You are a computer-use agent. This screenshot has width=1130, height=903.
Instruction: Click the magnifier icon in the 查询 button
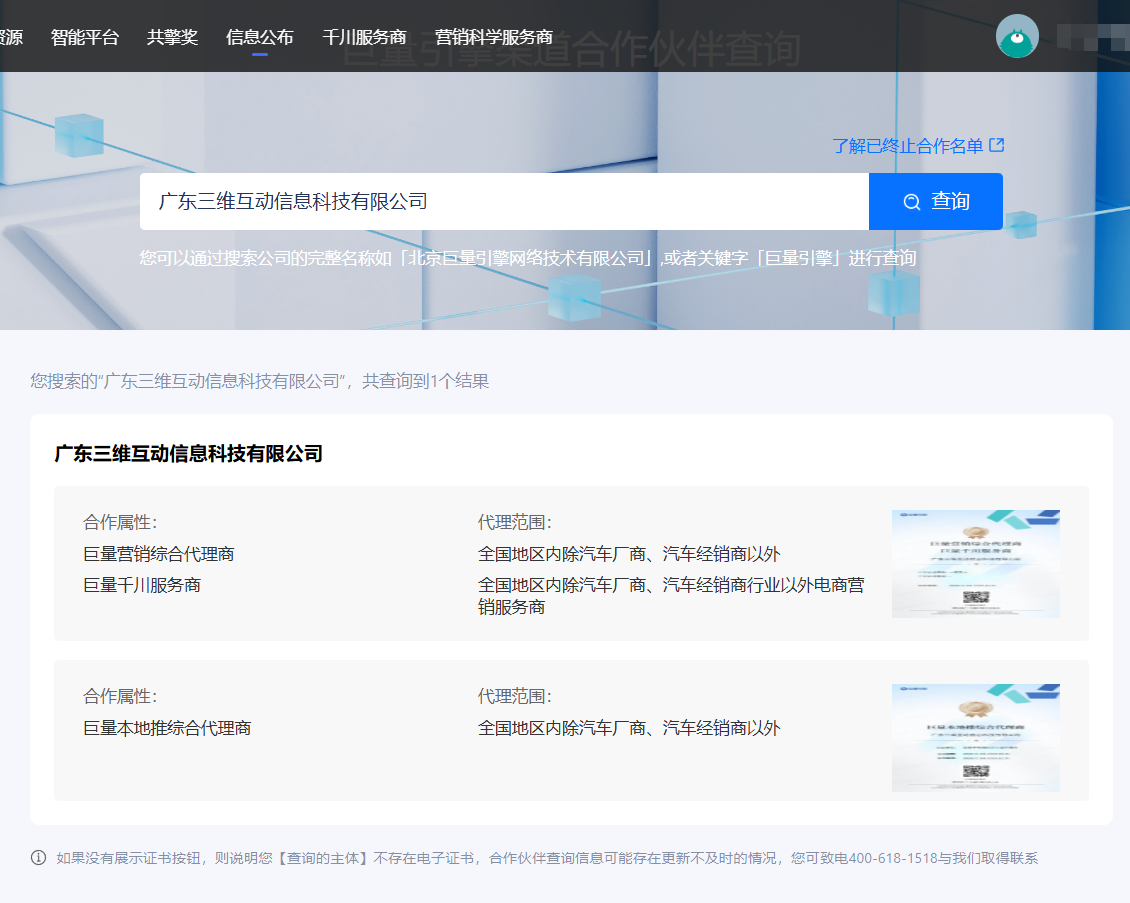point(911,202)
